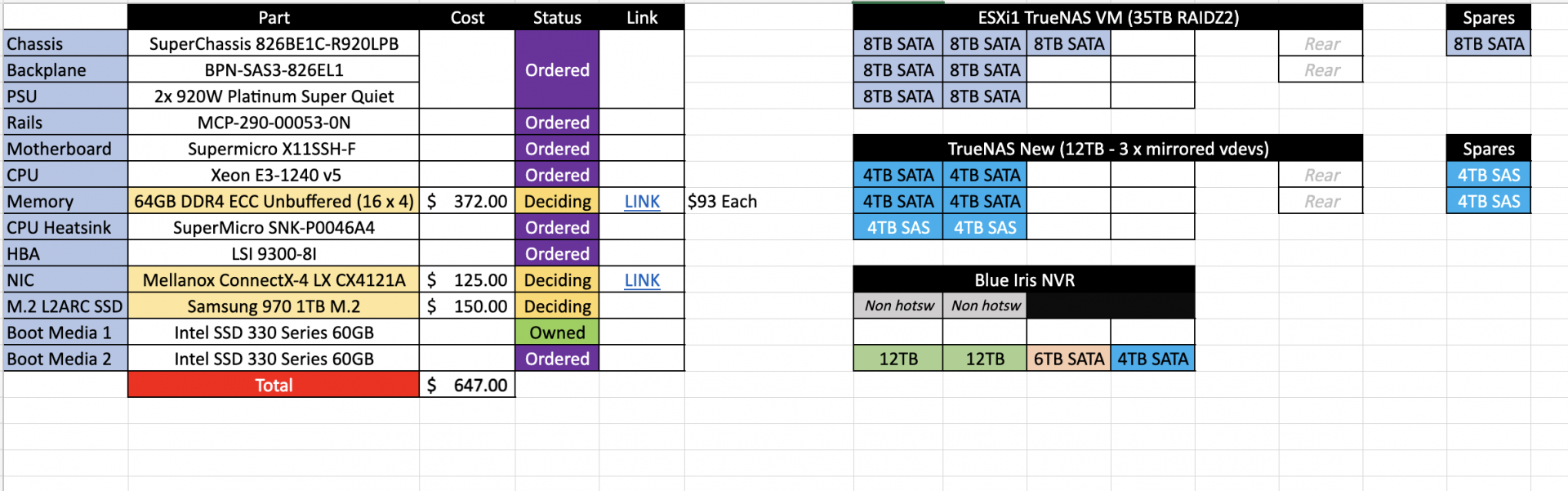This screenshot has width=1568, height=491.
Task: Select the Xeon E3-1240 v5 cell
Action: coord(274,175)
